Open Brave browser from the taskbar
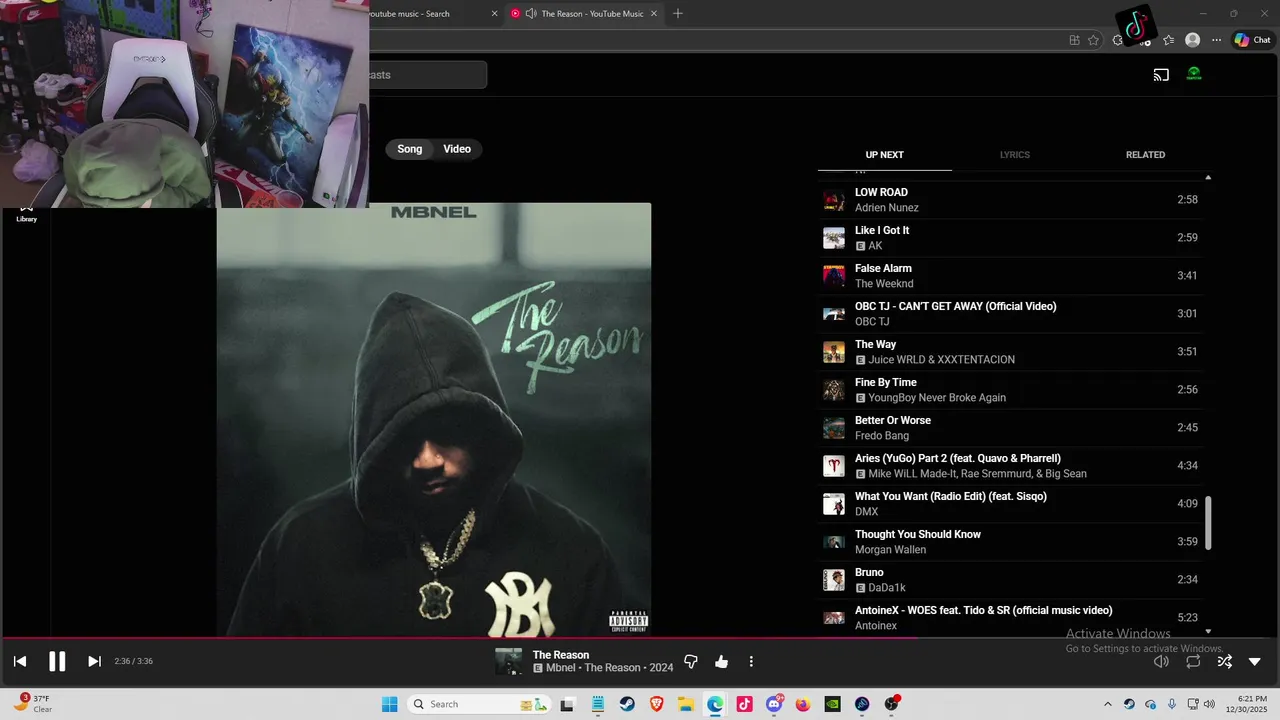Screen dimensions: 1280x720 click(657, 704)
